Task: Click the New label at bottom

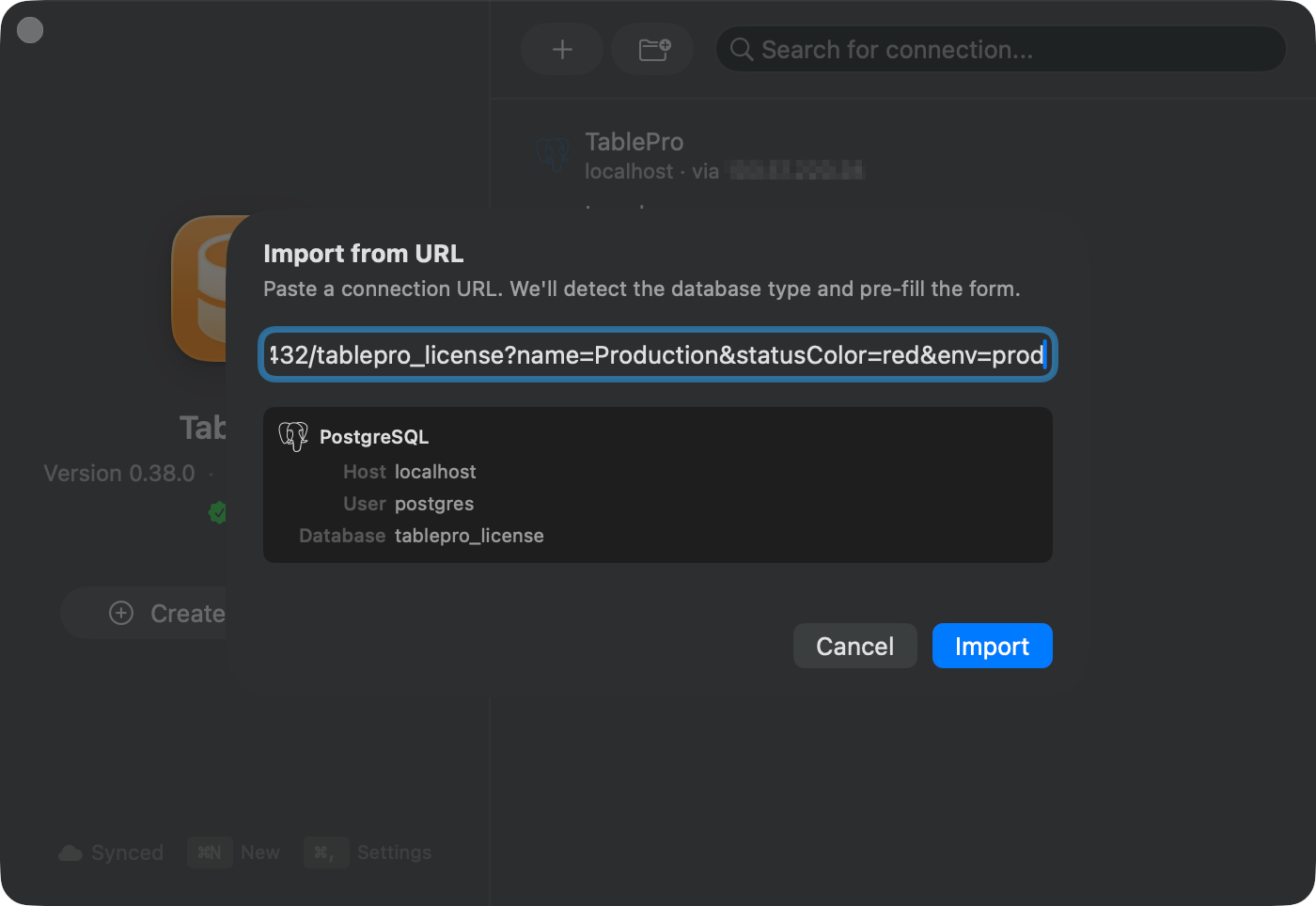Action: tap(260, 852)
